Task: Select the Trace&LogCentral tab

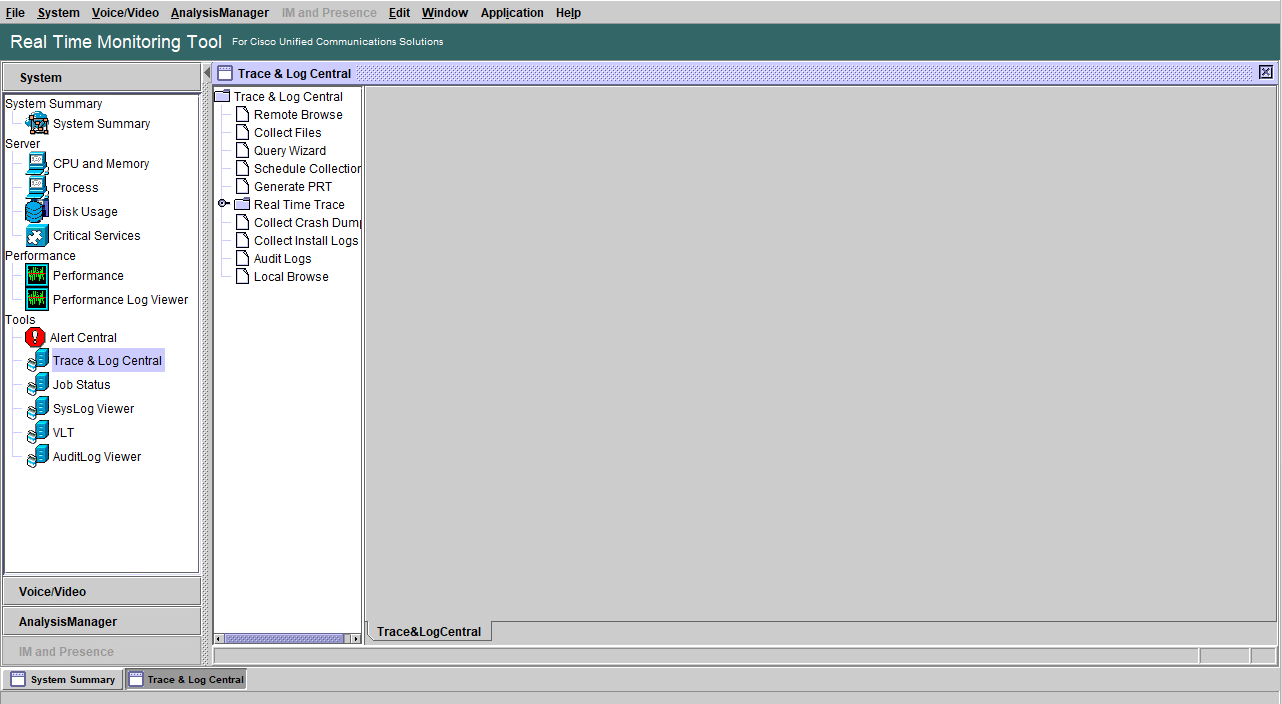Action: click(x=429, y=632)
